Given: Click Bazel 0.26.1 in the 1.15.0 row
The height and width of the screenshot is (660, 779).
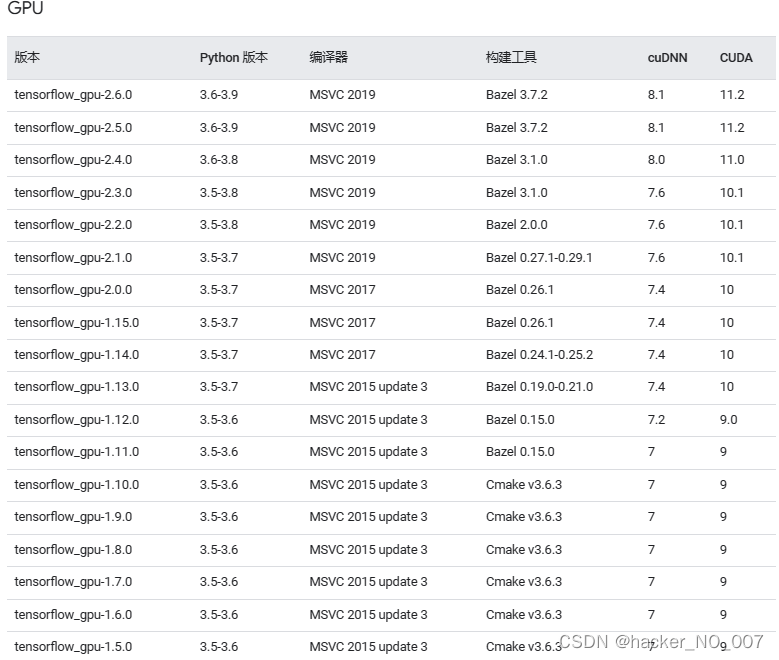Looking at the screenshot, I should click(x=520, y=323).
